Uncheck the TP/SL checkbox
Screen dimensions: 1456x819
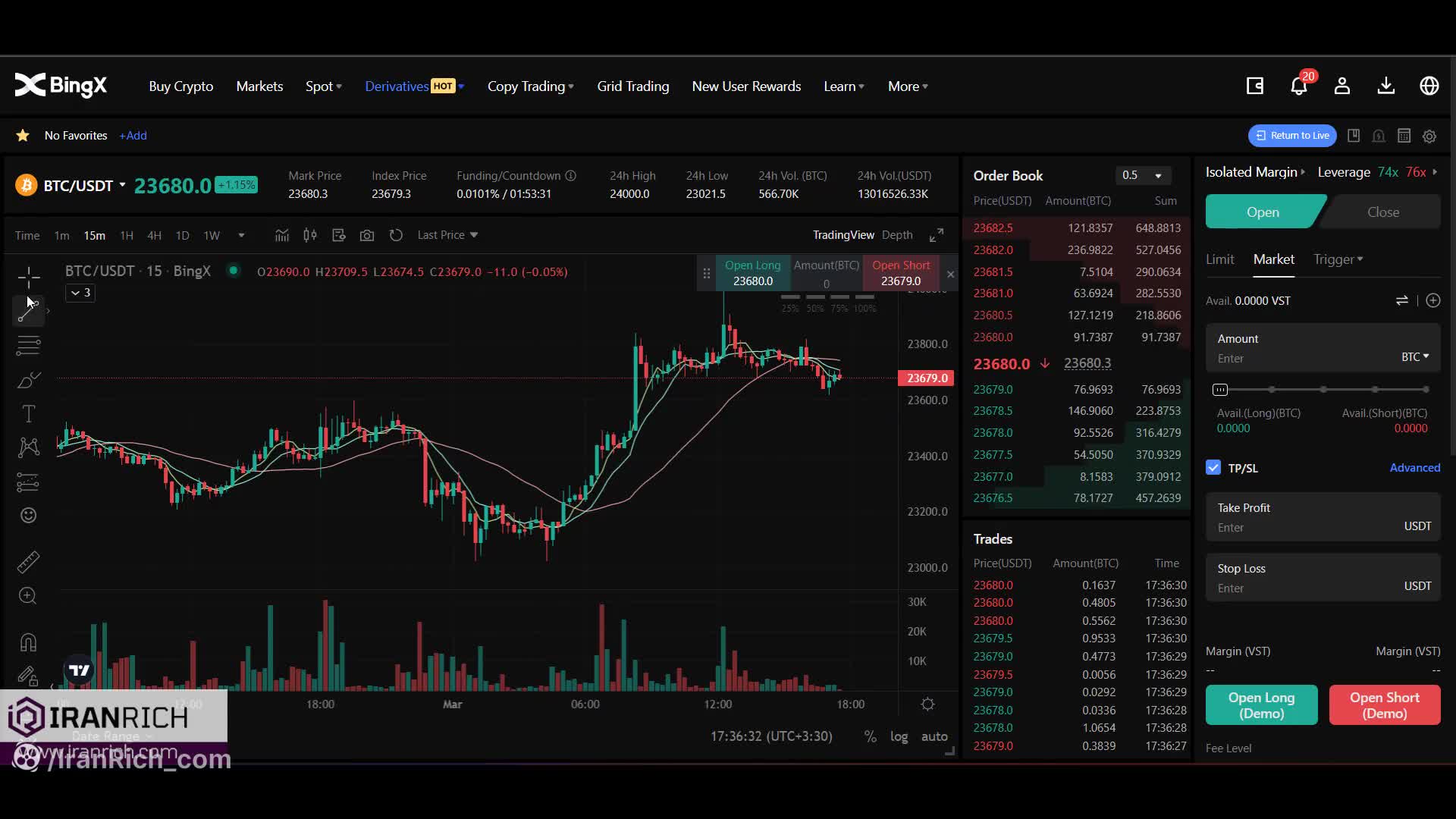1213,468
